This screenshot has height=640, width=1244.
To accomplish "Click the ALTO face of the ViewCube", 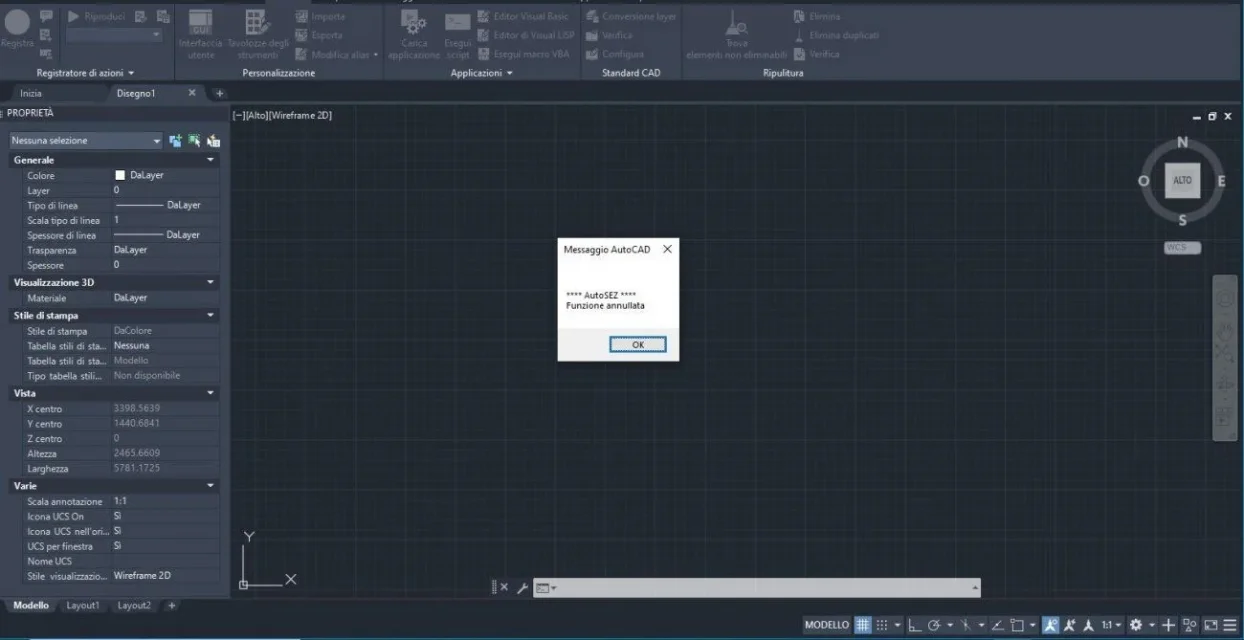I will coord(1182,180).
